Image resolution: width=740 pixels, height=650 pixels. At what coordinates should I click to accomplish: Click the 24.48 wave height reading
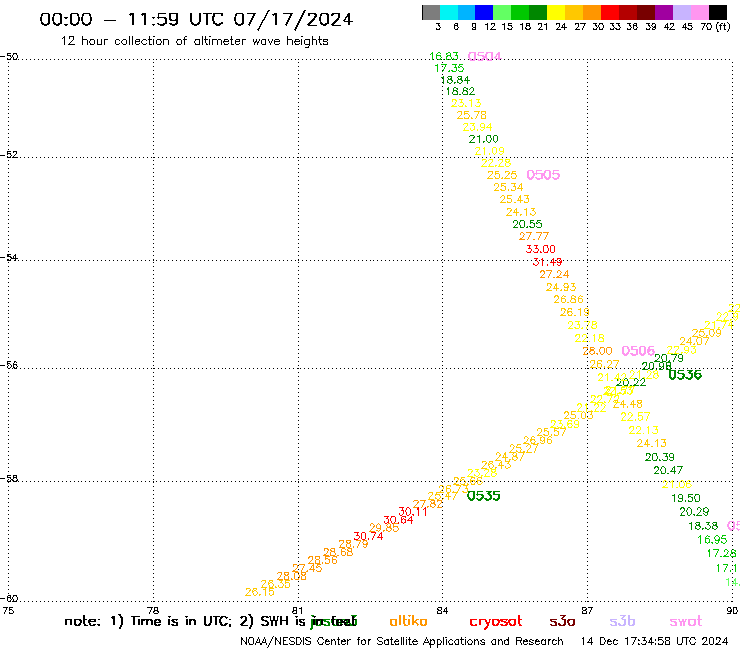(628, 404)
